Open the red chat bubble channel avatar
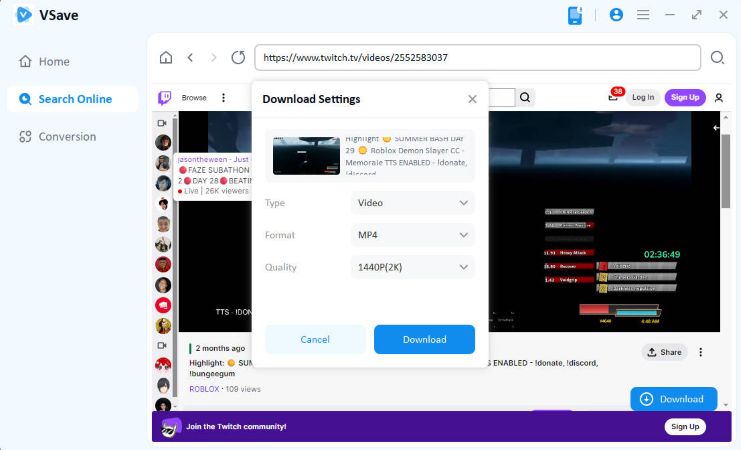Viewport: 741px width, 450px height. click(163, 305)
